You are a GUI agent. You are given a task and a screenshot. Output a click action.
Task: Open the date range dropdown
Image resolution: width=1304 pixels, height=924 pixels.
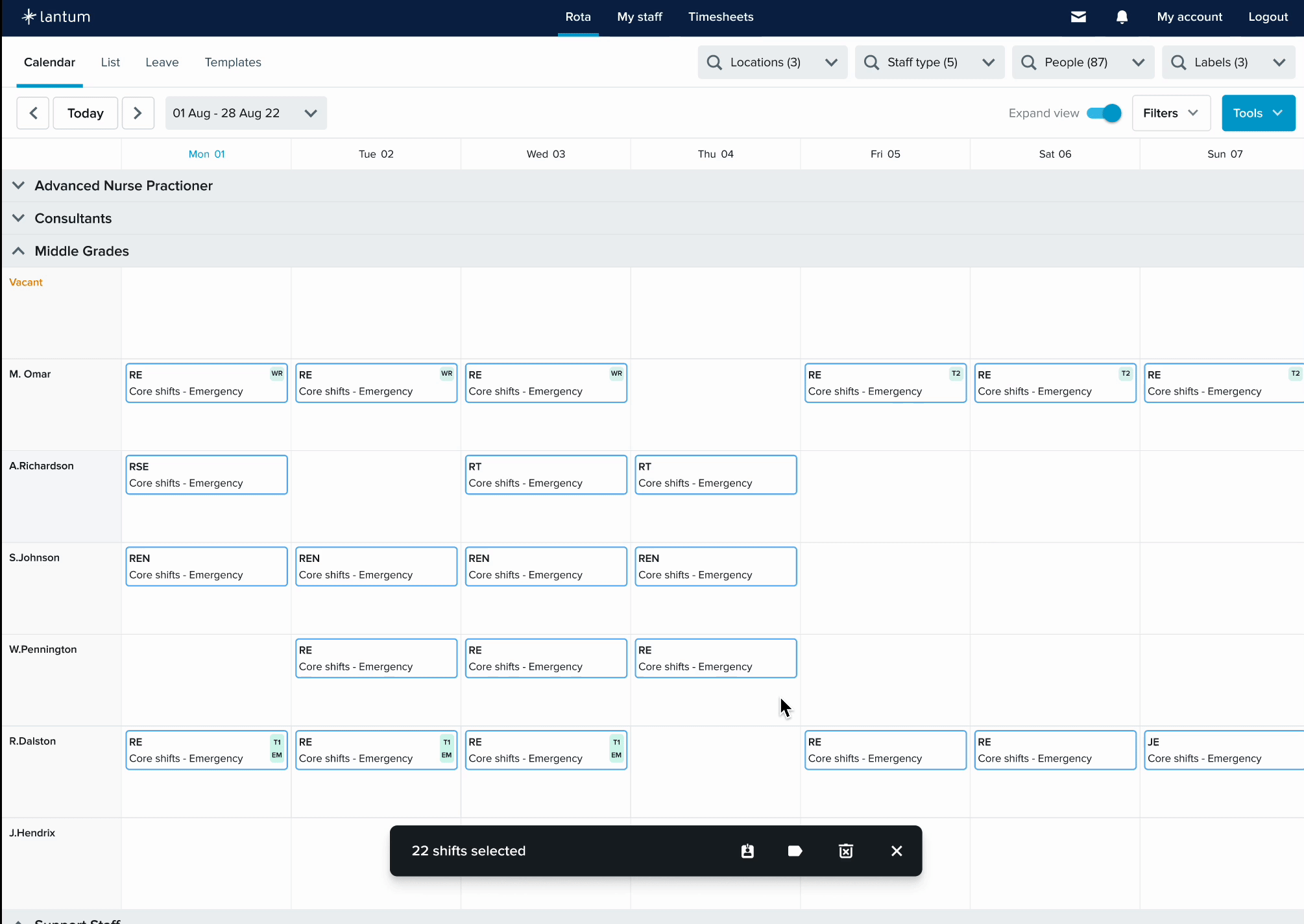click(245, 113)
